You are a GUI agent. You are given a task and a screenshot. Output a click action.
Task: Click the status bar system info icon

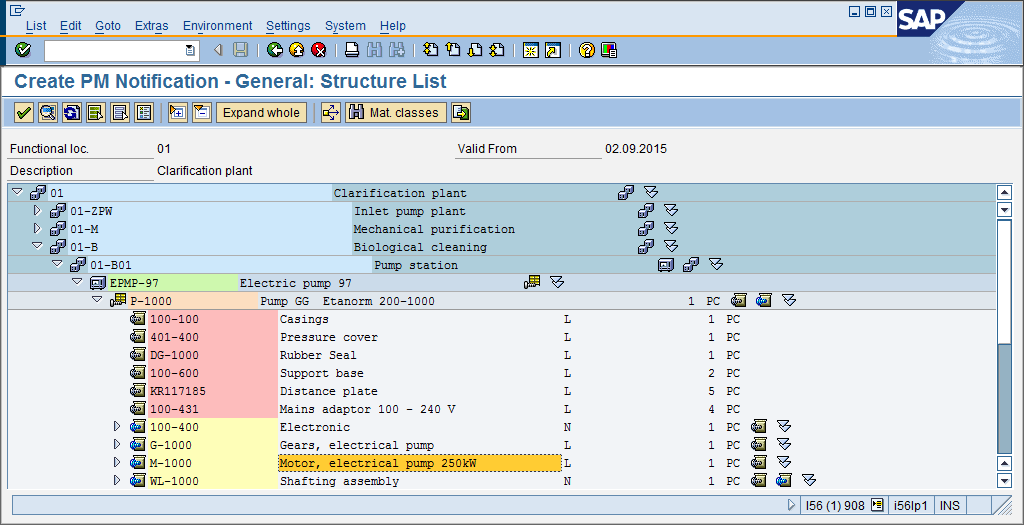pyautogui.click(x=877, y=505)
